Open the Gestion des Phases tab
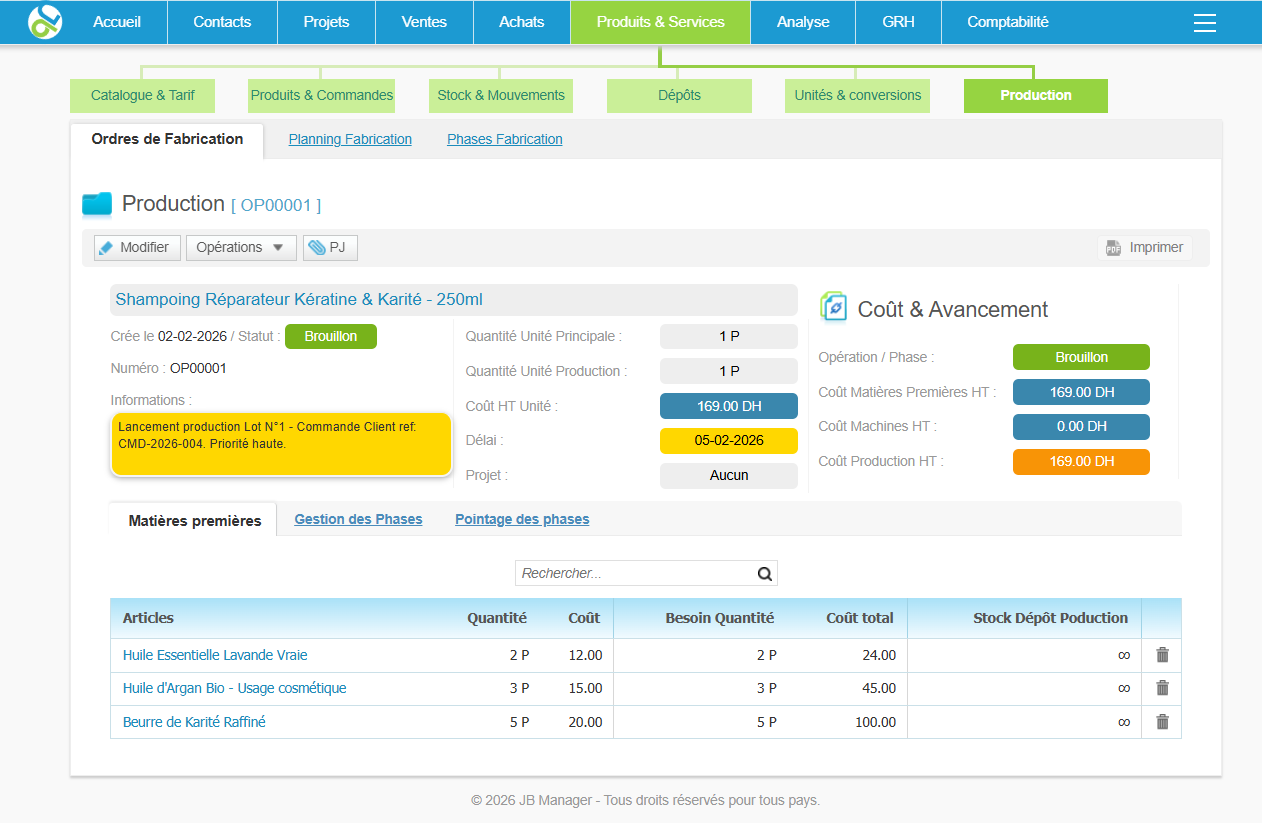The width and height of the screenshot is (1262, 823). (x=358, y=520)
